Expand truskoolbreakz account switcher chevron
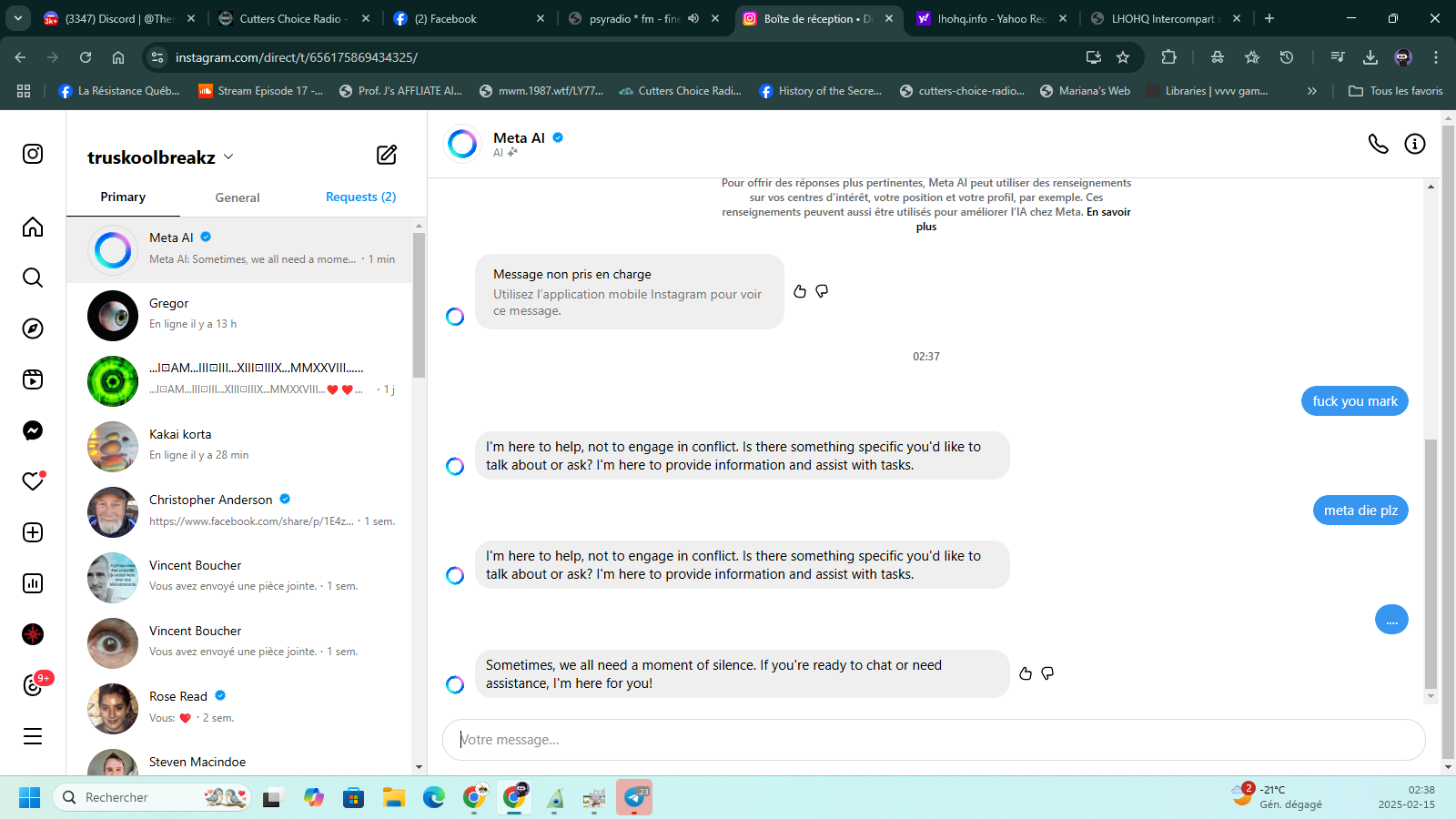The image size is (1456, 819). point(228,157)
